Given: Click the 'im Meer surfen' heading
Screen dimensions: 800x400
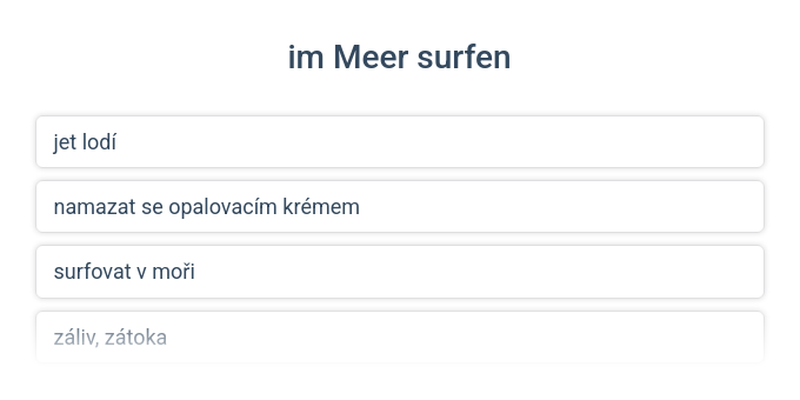Looking at the screenshot, I should coord(399,57).
